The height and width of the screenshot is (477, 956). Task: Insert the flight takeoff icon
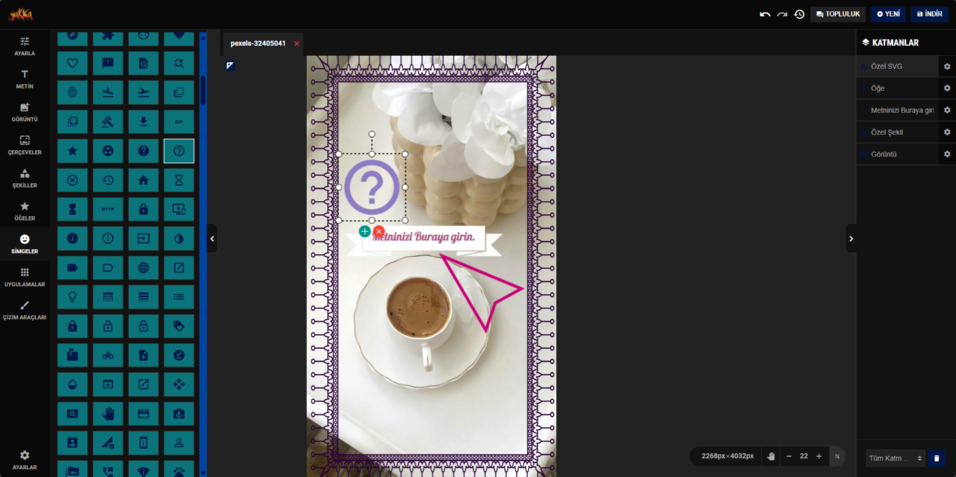[143, 92]
